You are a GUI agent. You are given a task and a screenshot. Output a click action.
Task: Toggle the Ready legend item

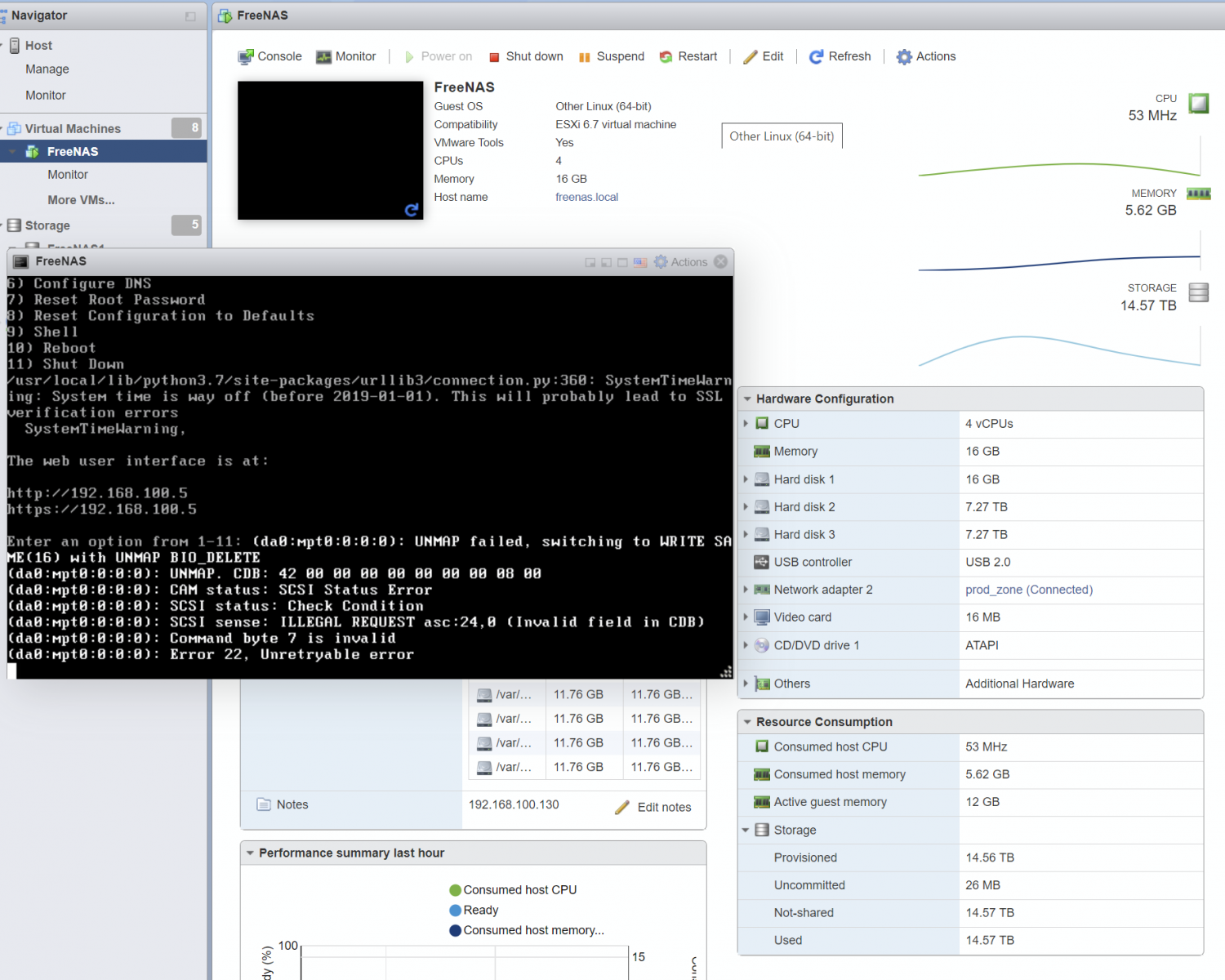click(474, 910)
